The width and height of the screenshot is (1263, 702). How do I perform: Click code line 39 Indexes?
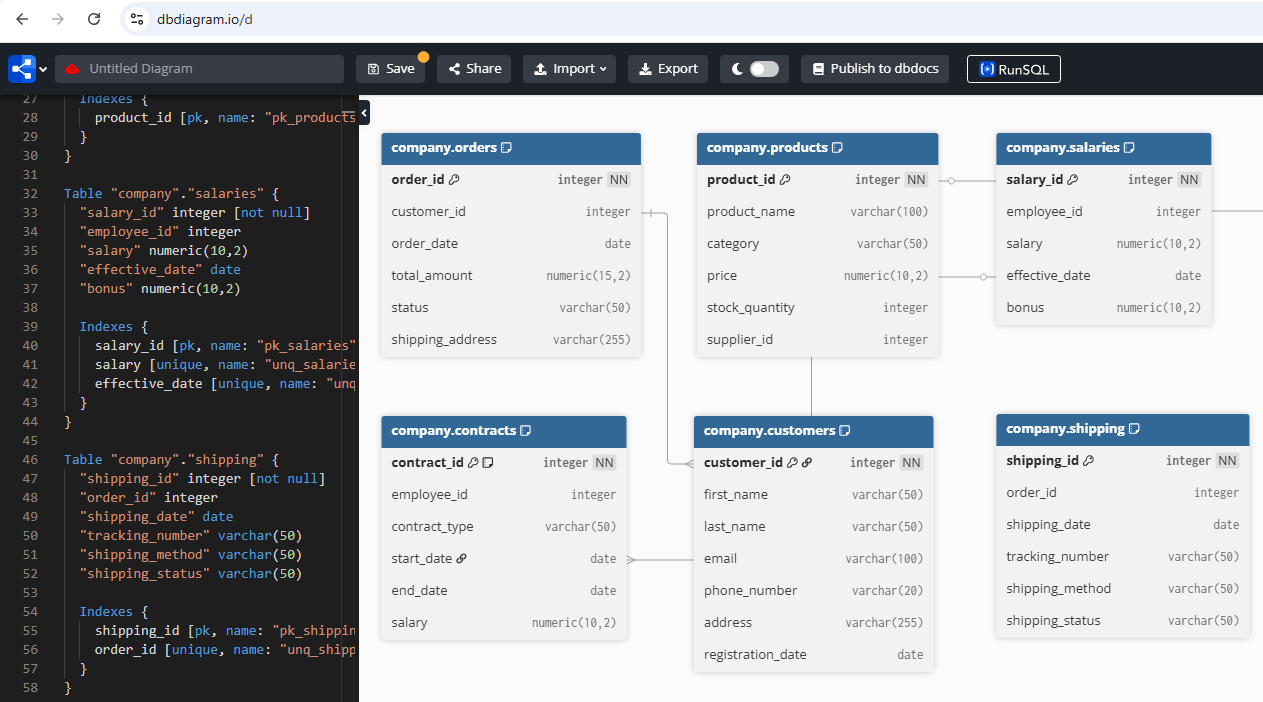click(x=113, y=327)
